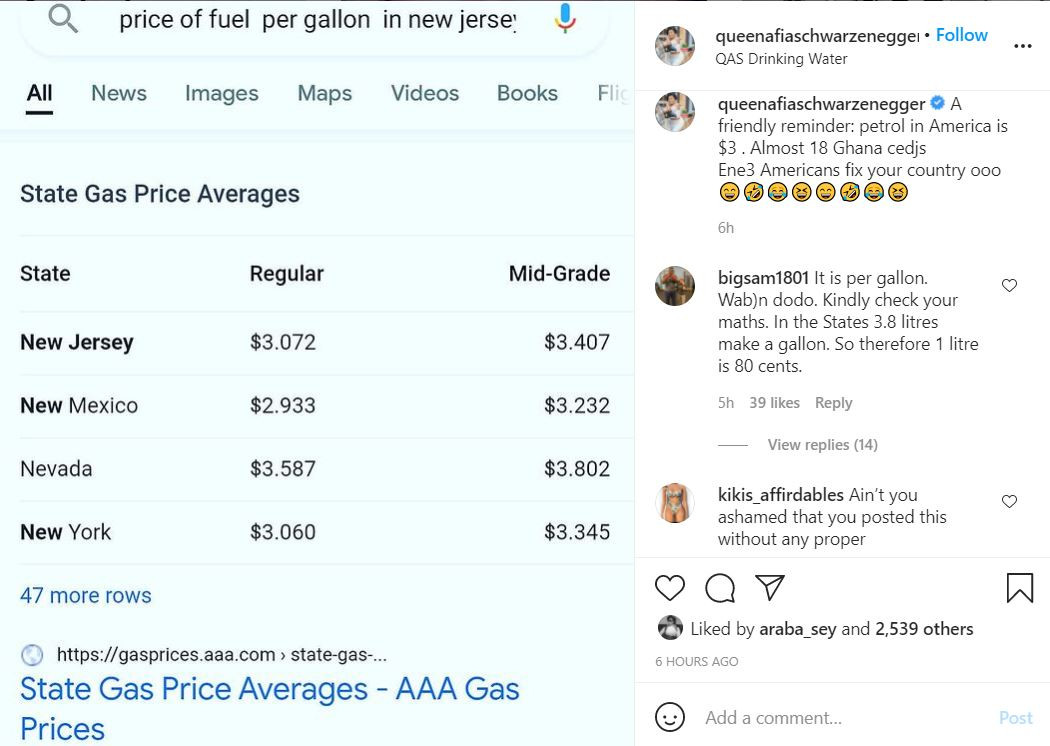
Task: Follow queenafiaschwarzenegger
Action: coord(961,34)
